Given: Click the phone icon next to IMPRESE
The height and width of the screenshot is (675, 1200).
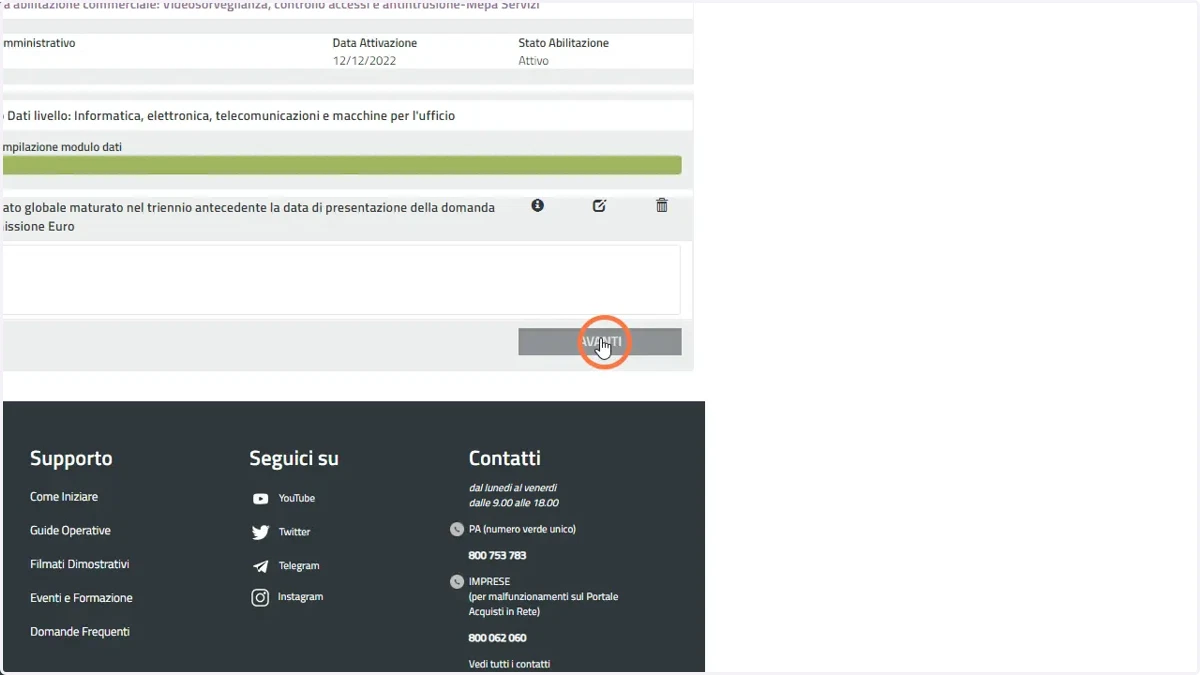Looking at the screenshot, I should 457,581.
